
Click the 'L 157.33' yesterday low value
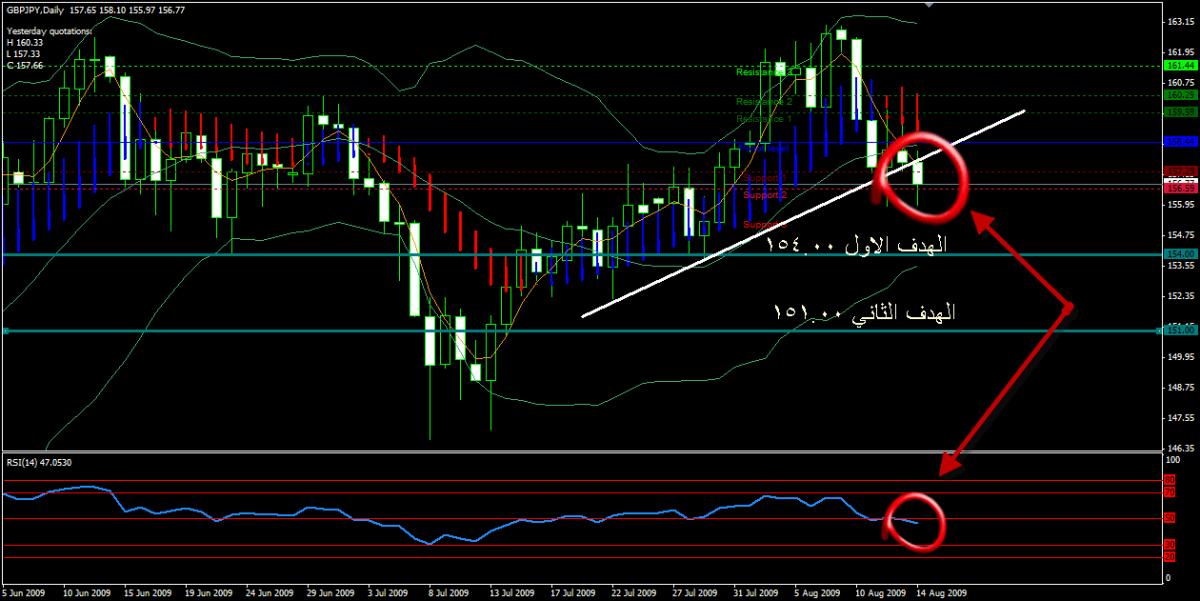click(25, 53)
